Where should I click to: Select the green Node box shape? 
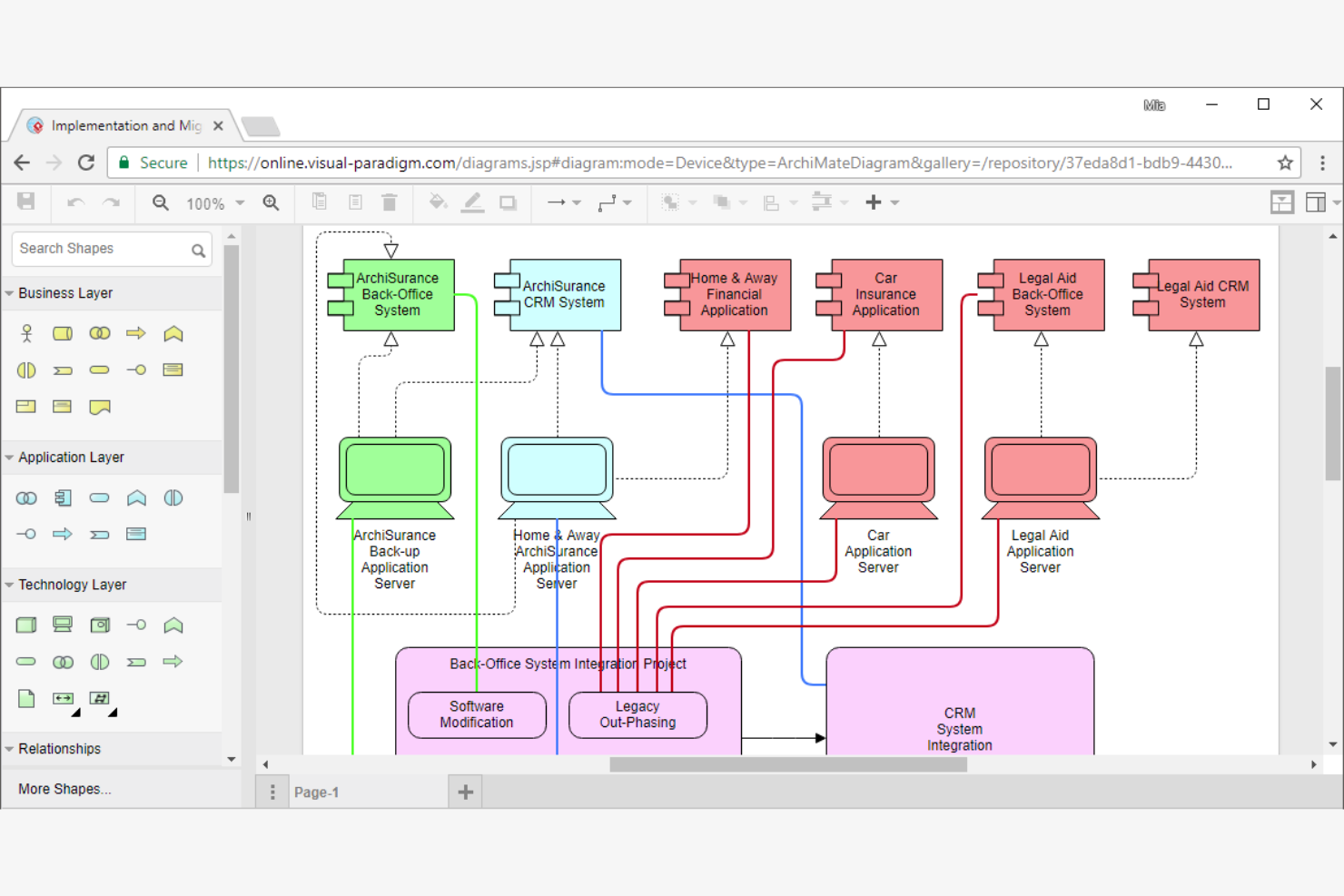26,625
